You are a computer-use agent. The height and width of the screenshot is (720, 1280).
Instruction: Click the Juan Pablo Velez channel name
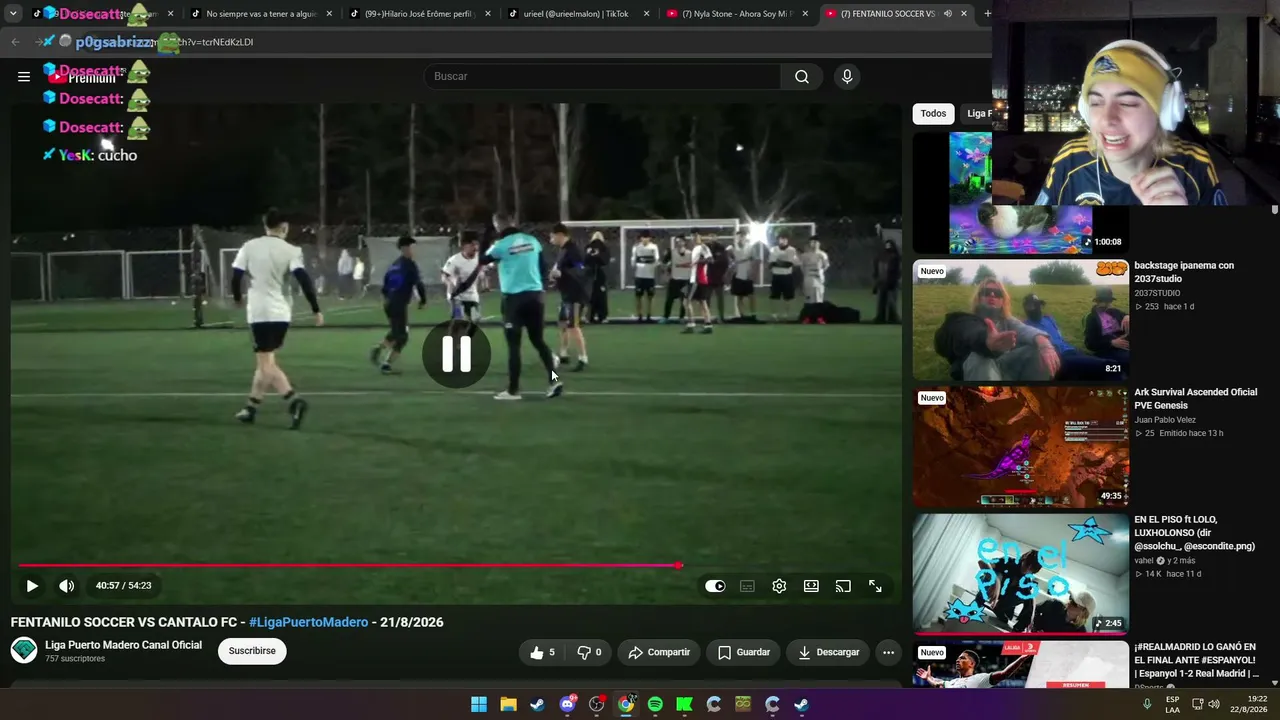pyautogui.click(x=1164, y=420)
